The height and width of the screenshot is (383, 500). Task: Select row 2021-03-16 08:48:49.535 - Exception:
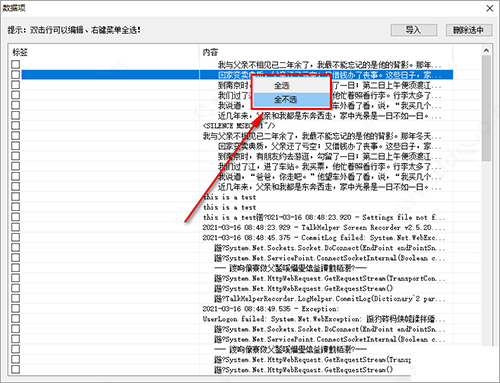point(271,309)
